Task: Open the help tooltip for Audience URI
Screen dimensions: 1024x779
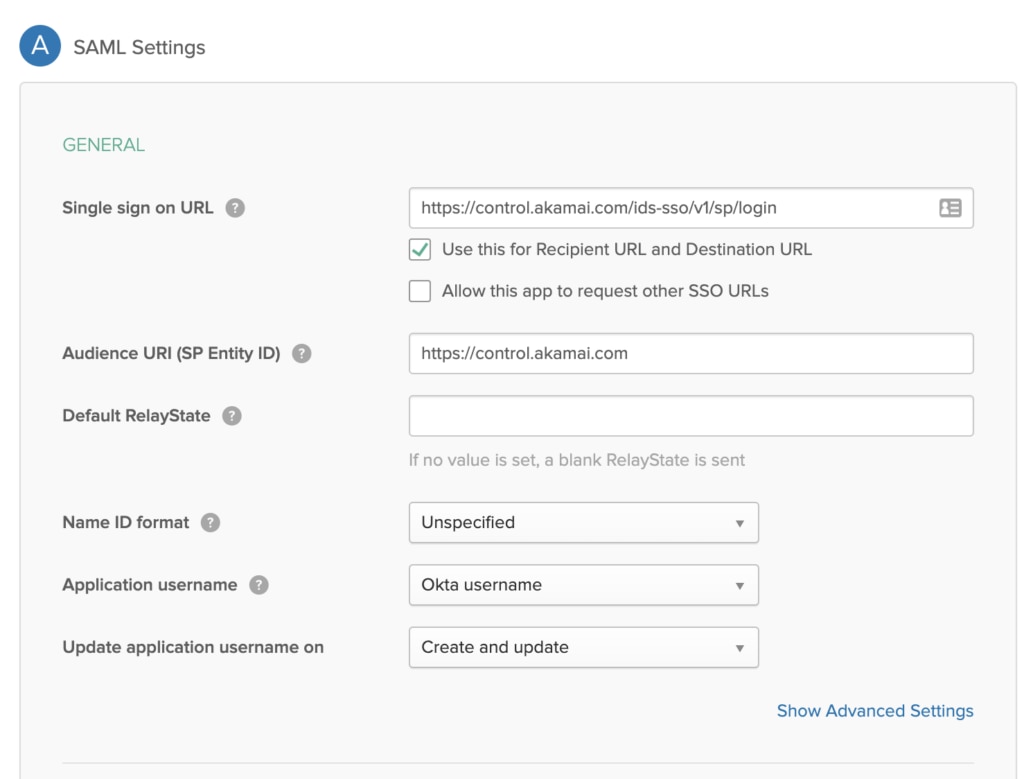Action: (x=302, y=352)
